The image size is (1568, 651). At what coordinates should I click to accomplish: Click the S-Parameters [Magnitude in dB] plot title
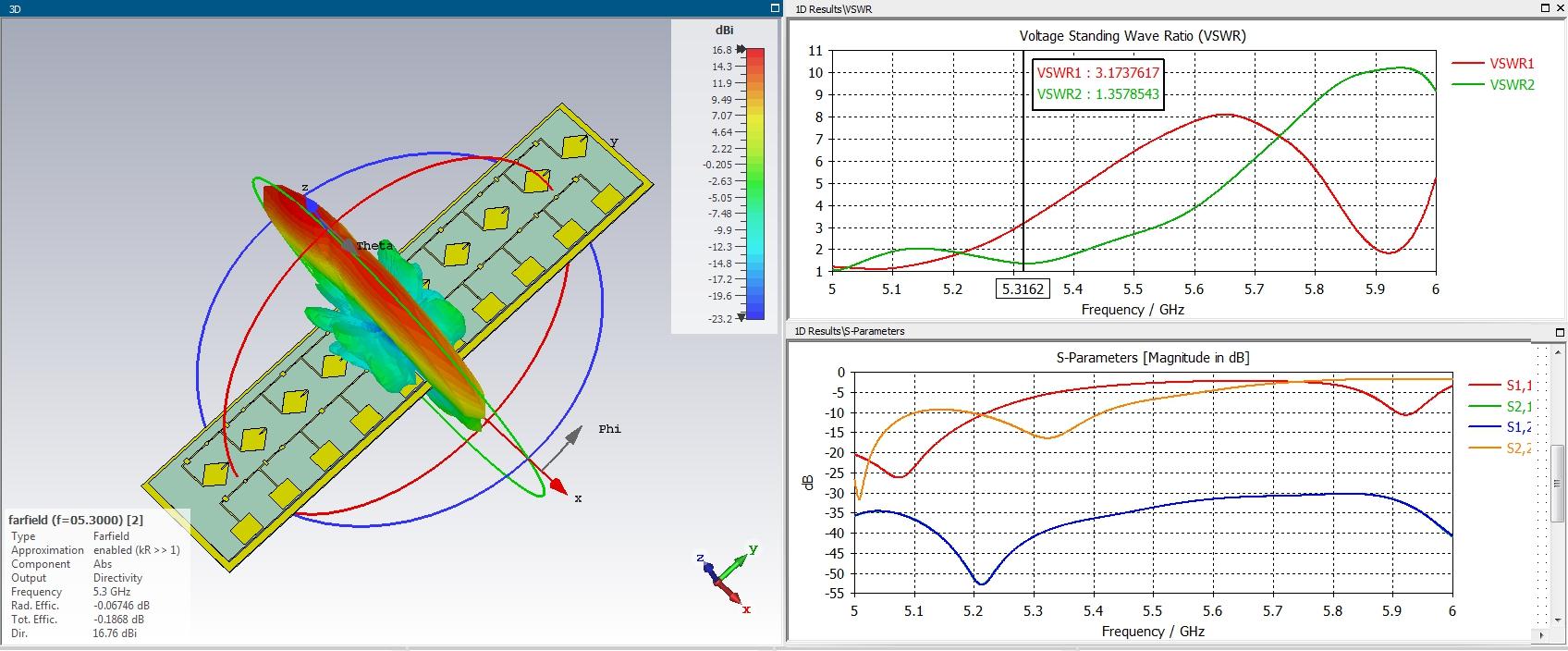click(x=1152, y=357)
